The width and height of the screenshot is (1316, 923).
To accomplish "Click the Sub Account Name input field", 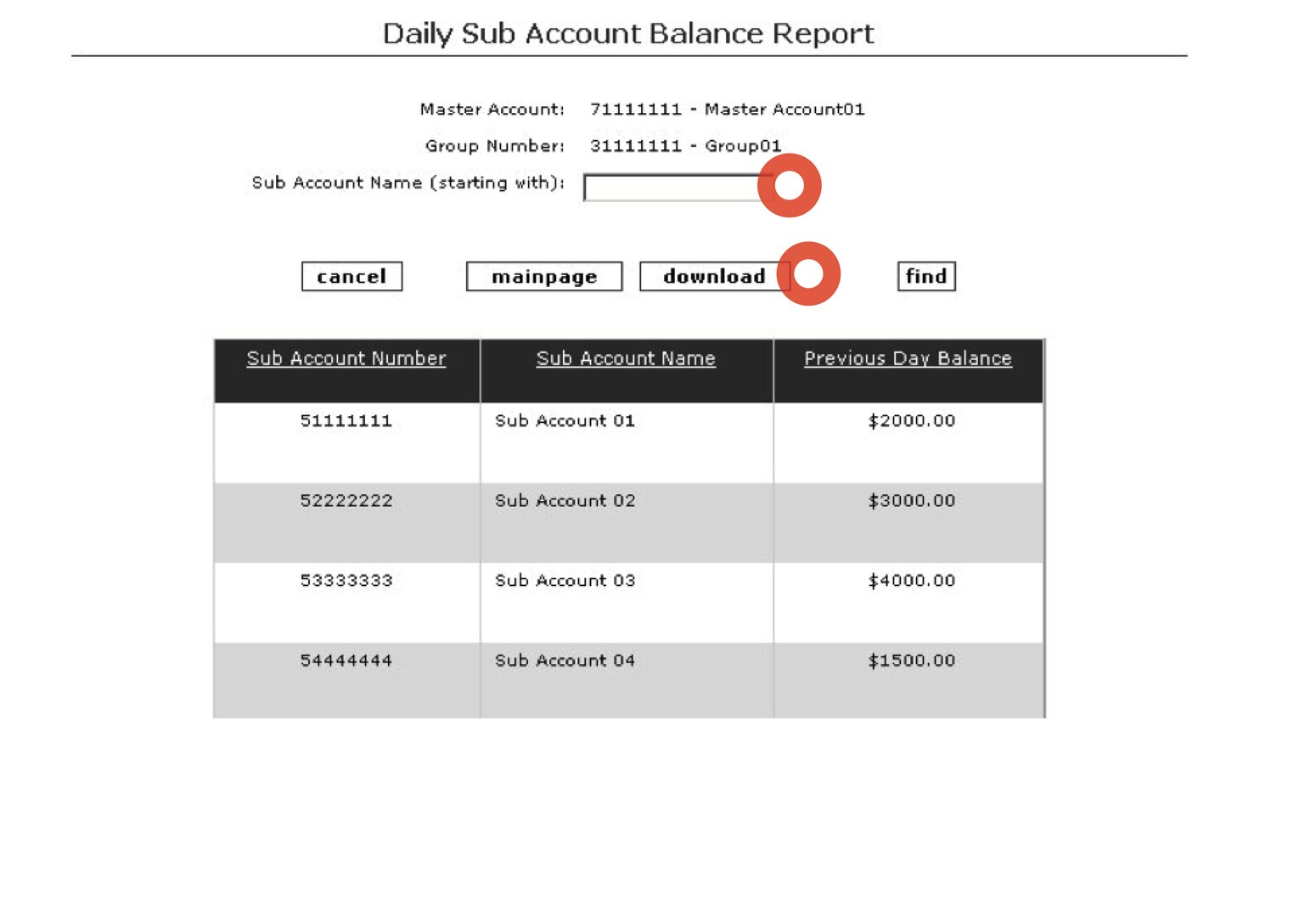I will coord(675,186).
